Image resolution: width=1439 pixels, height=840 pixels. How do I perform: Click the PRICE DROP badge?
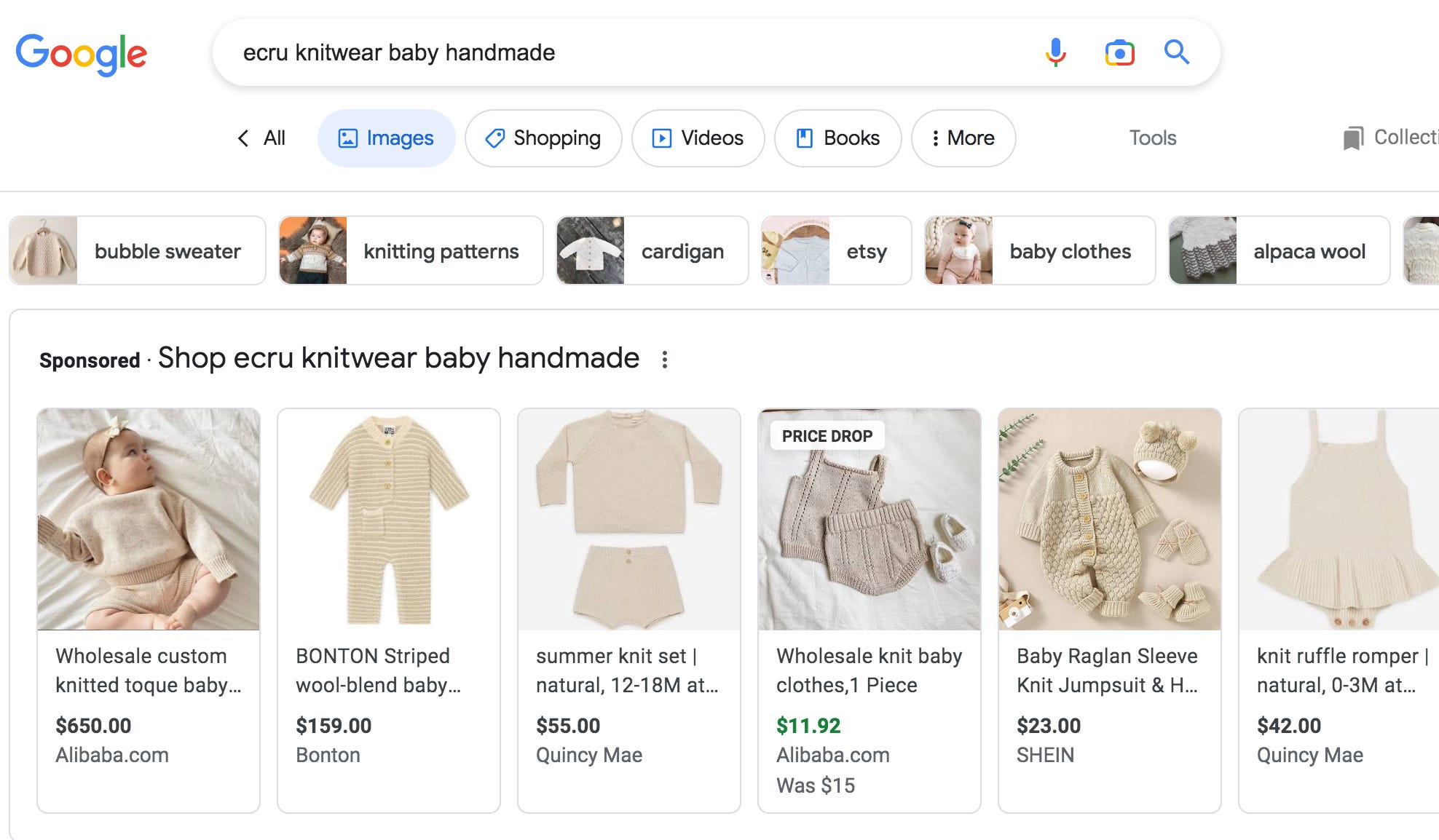pyautogui.click(x=827, y=436)
